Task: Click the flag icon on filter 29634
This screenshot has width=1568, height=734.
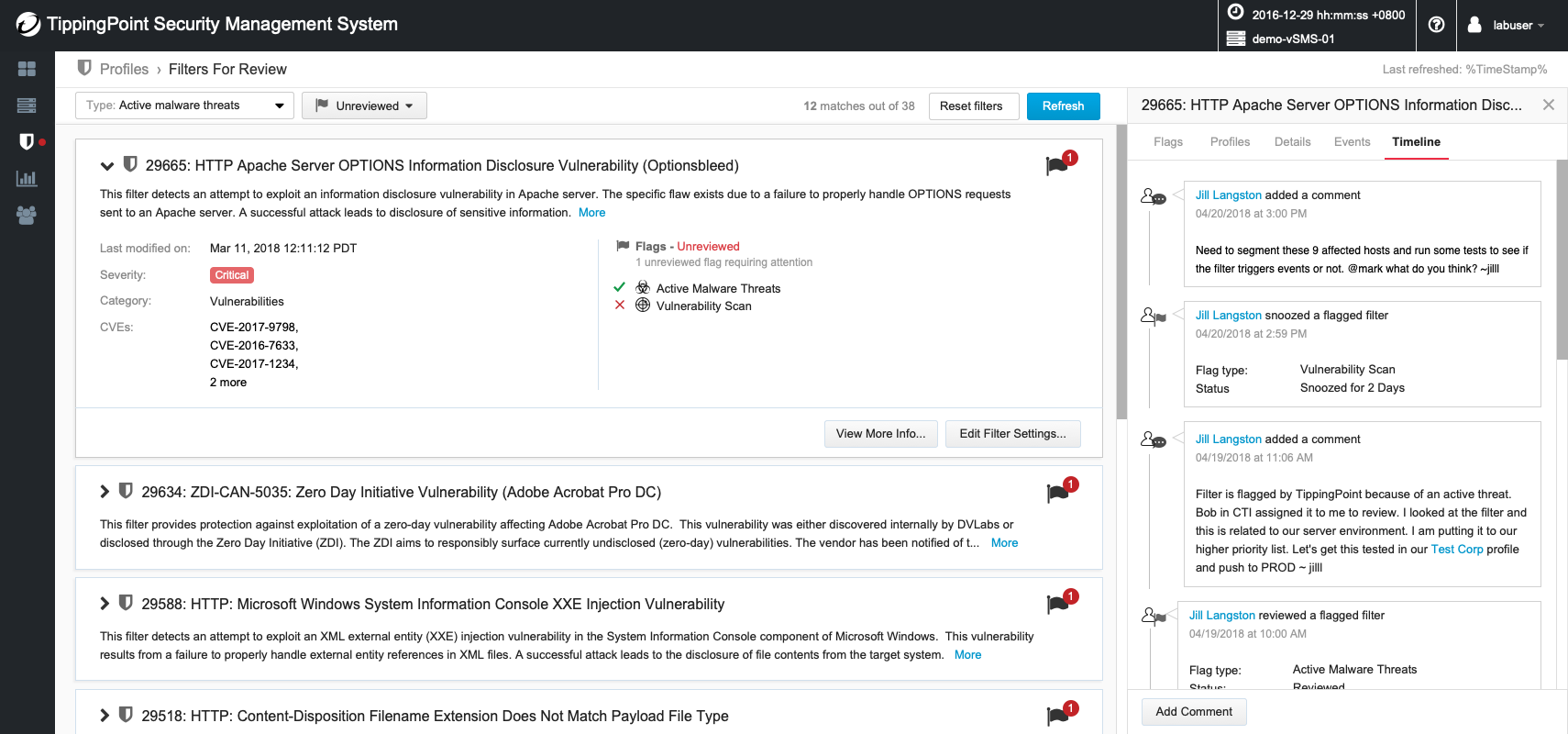Action: pyautogui.click(x=1058, y=492)
